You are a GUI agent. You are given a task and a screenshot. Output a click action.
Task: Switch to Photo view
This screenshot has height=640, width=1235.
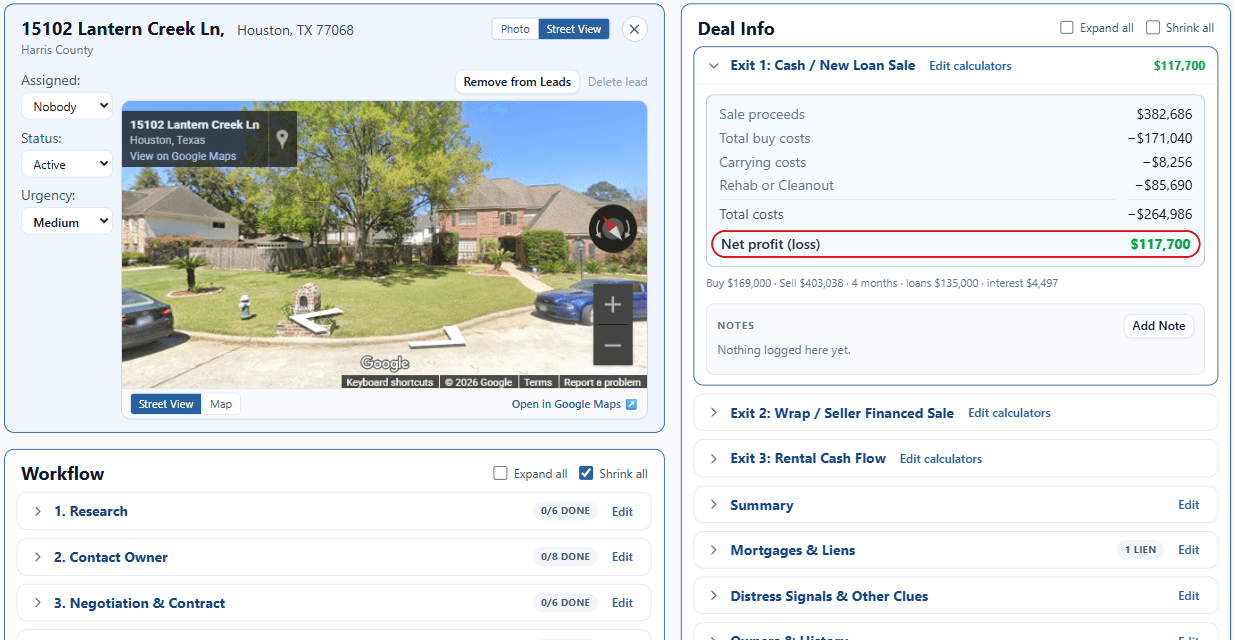pyautogui.click(x=515, y=29)
